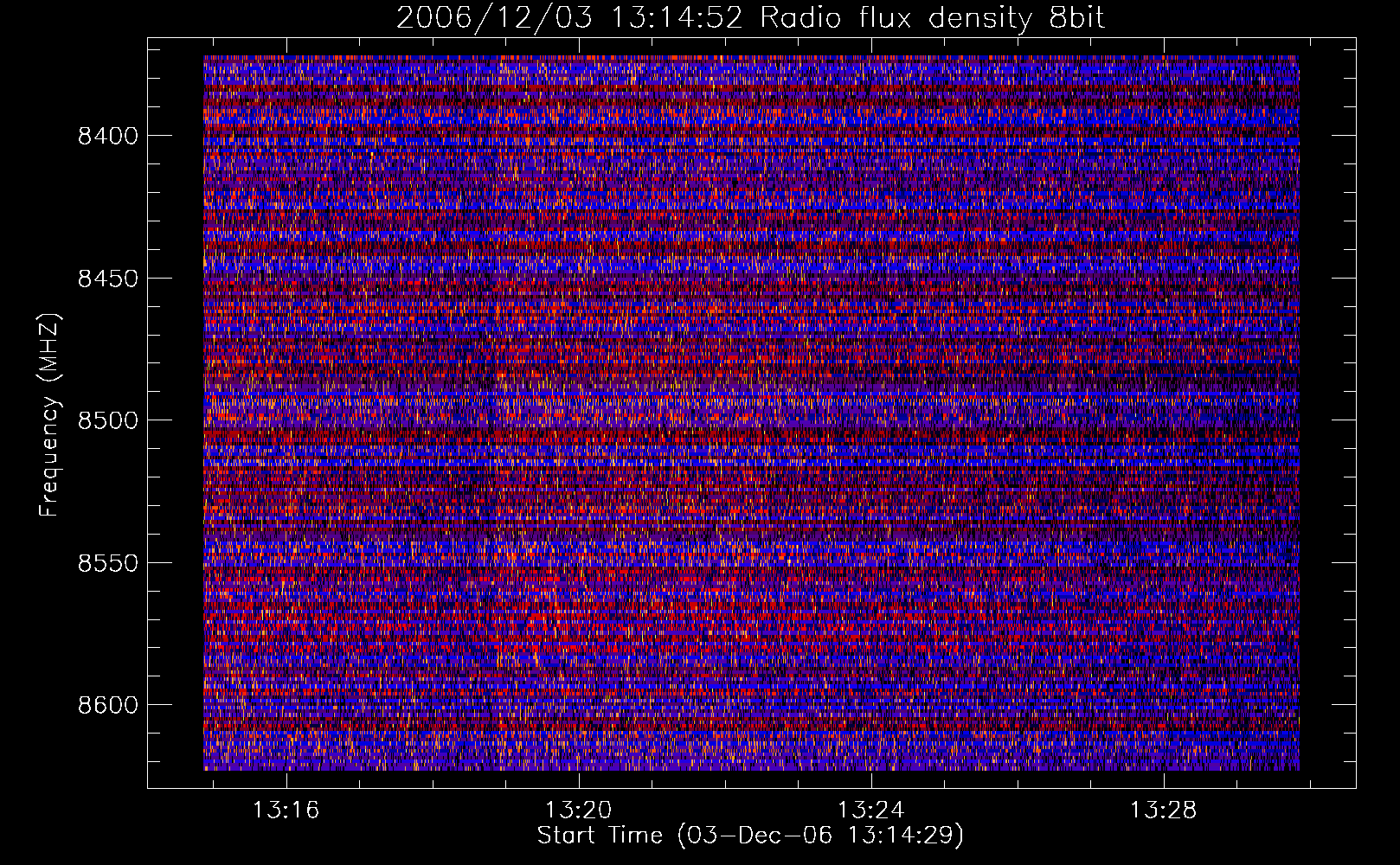Click the 13:24 time tick label
1400x865 pixels.
871,811
